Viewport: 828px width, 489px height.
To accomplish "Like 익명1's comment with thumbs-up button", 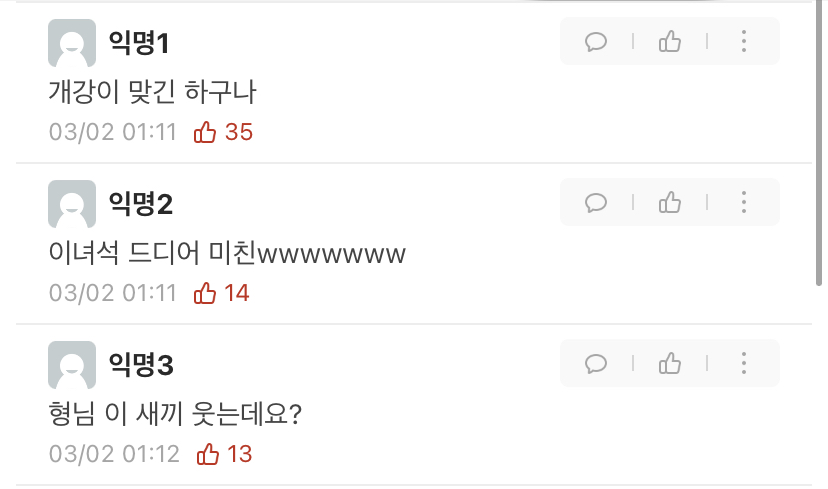I will tap(670, 41).
